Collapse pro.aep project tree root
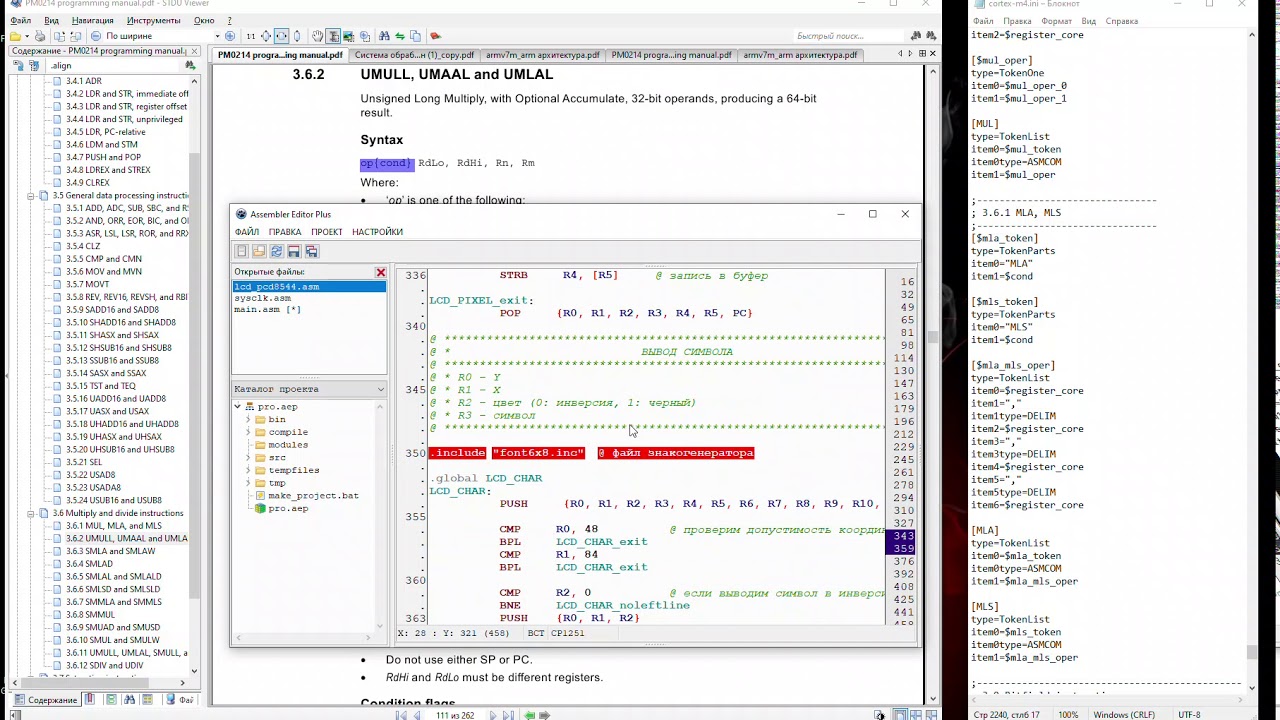 click(238, 407)
